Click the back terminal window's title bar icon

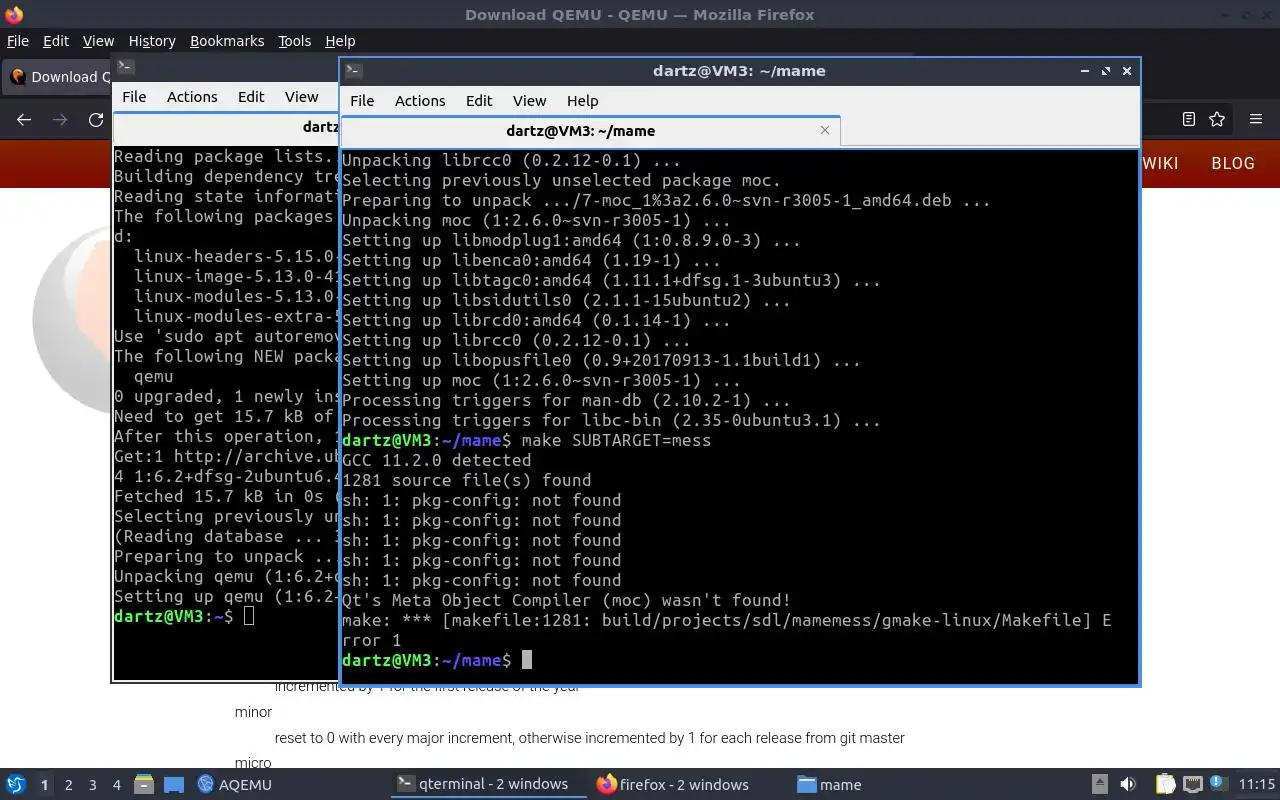click(125, 67)
